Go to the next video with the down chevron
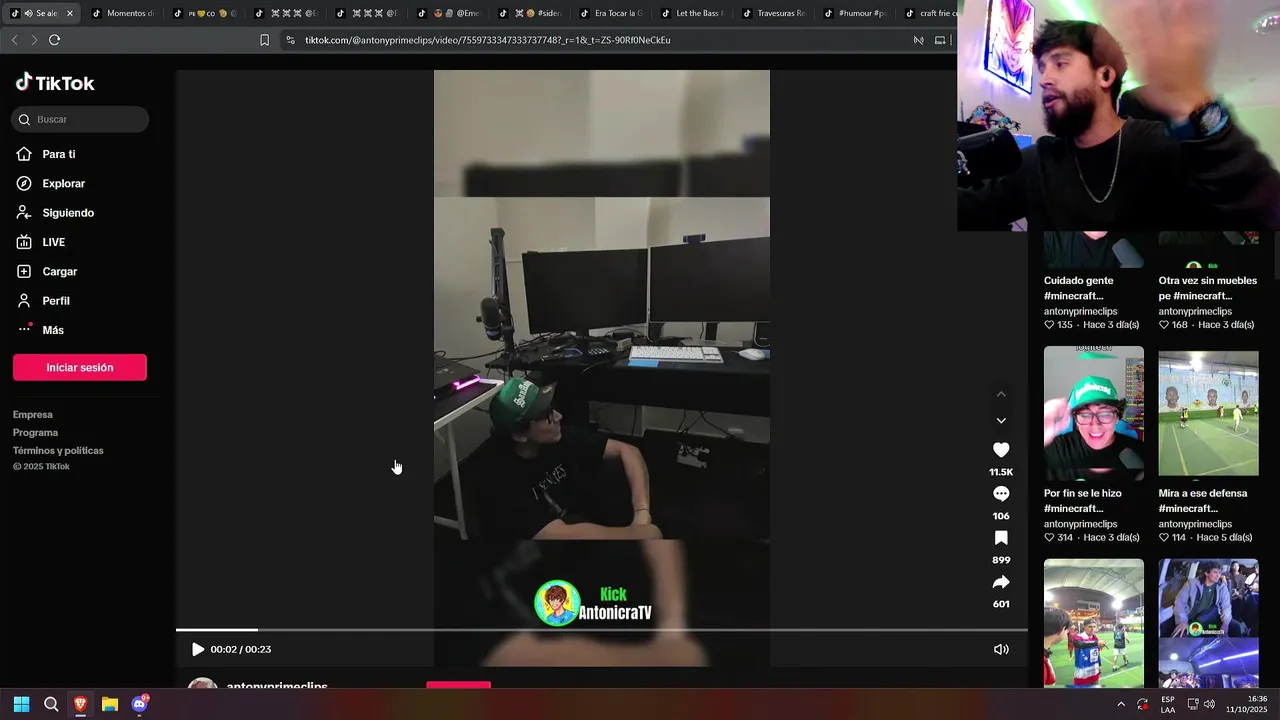Screen dimensions: 1280x720 [x=1001, y=420]
